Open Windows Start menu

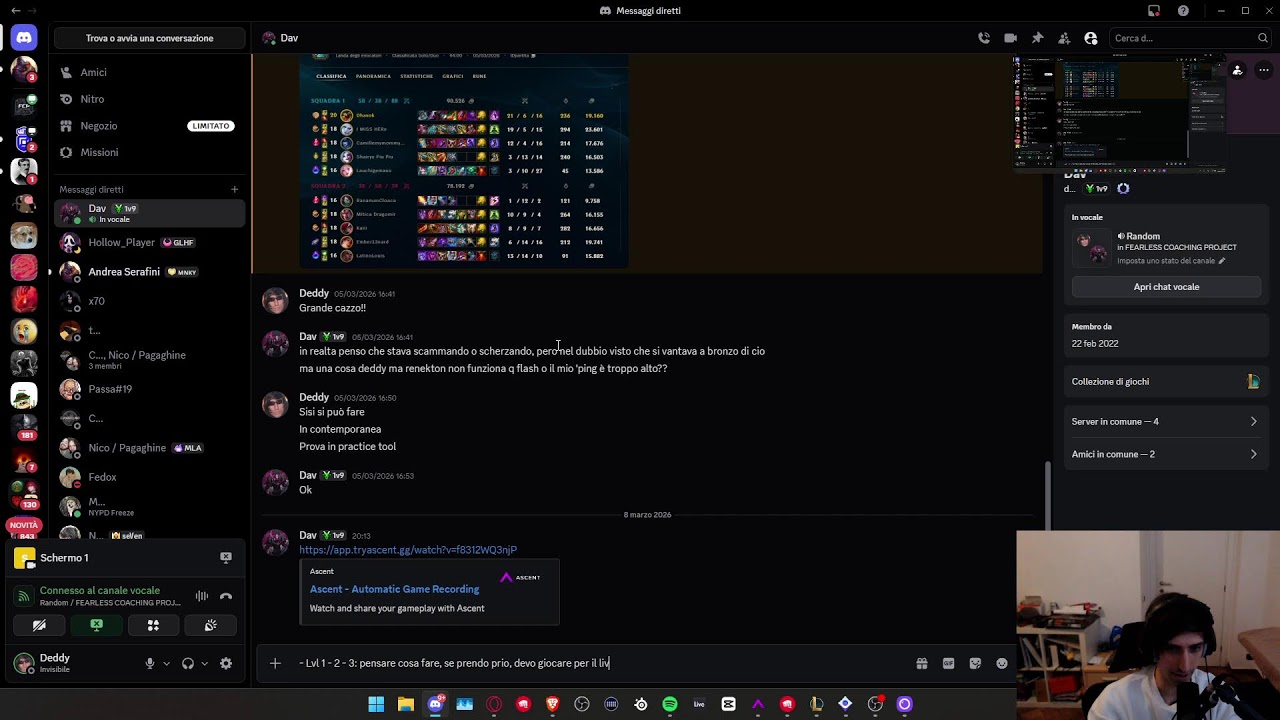pyautogui.click(x=376, y=704)
